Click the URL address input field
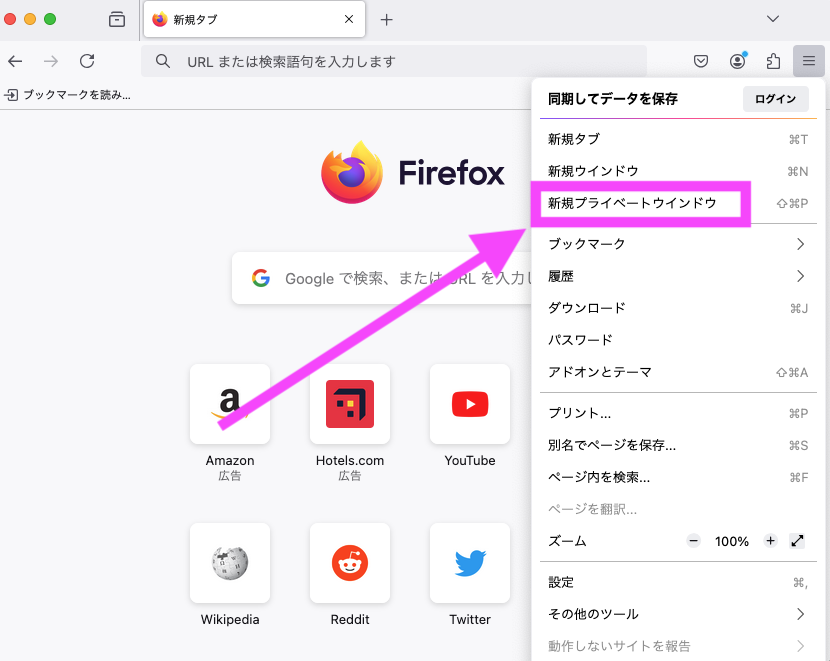This screenshot has width=830, height=661. click(393, 61)
